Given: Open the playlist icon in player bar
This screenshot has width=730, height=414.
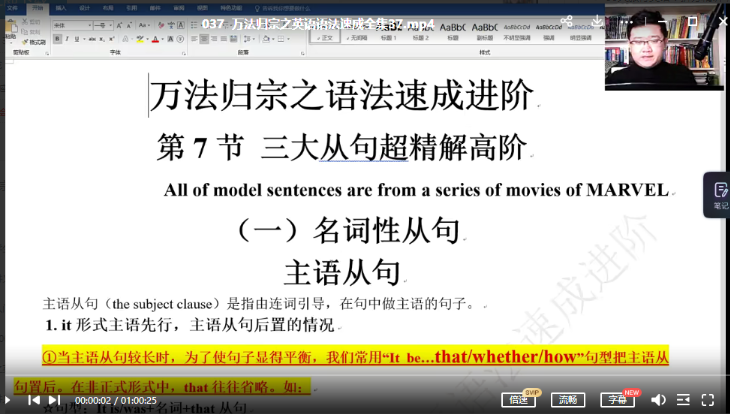Looking at the screenshot, I should [683, 400].
